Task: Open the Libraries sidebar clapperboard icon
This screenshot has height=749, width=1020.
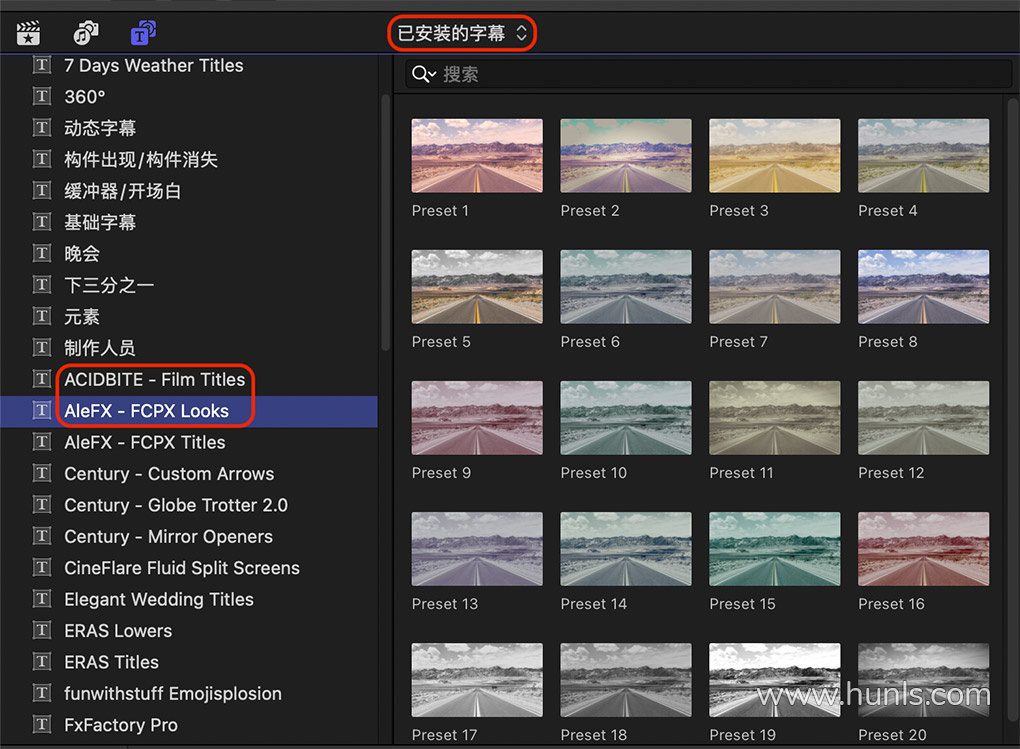Action: tap(29, 33)
